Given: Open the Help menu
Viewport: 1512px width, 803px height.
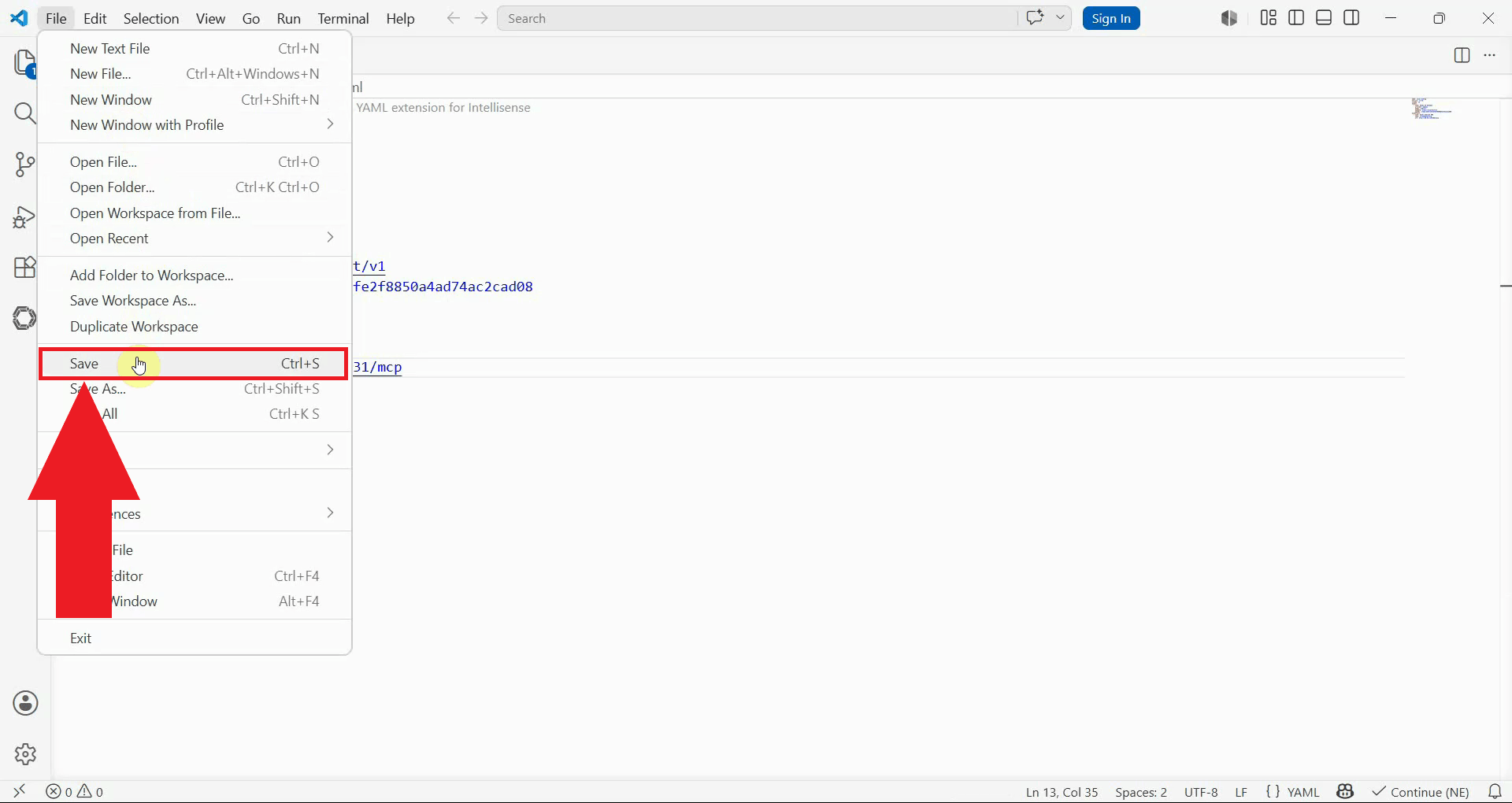Looking at the screenshot, I should 400,18.
